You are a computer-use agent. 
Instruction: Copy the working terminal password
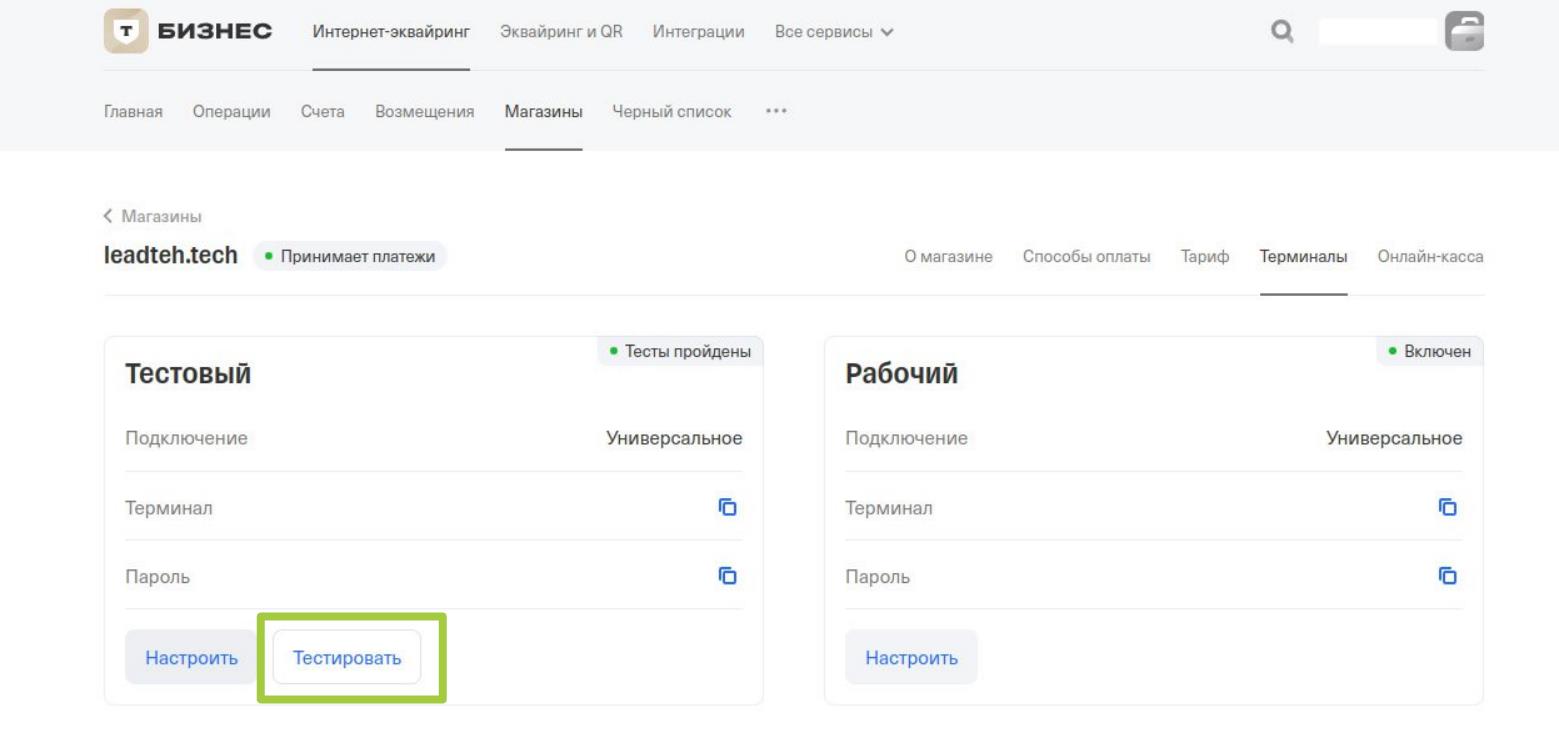click(1447, 575)
